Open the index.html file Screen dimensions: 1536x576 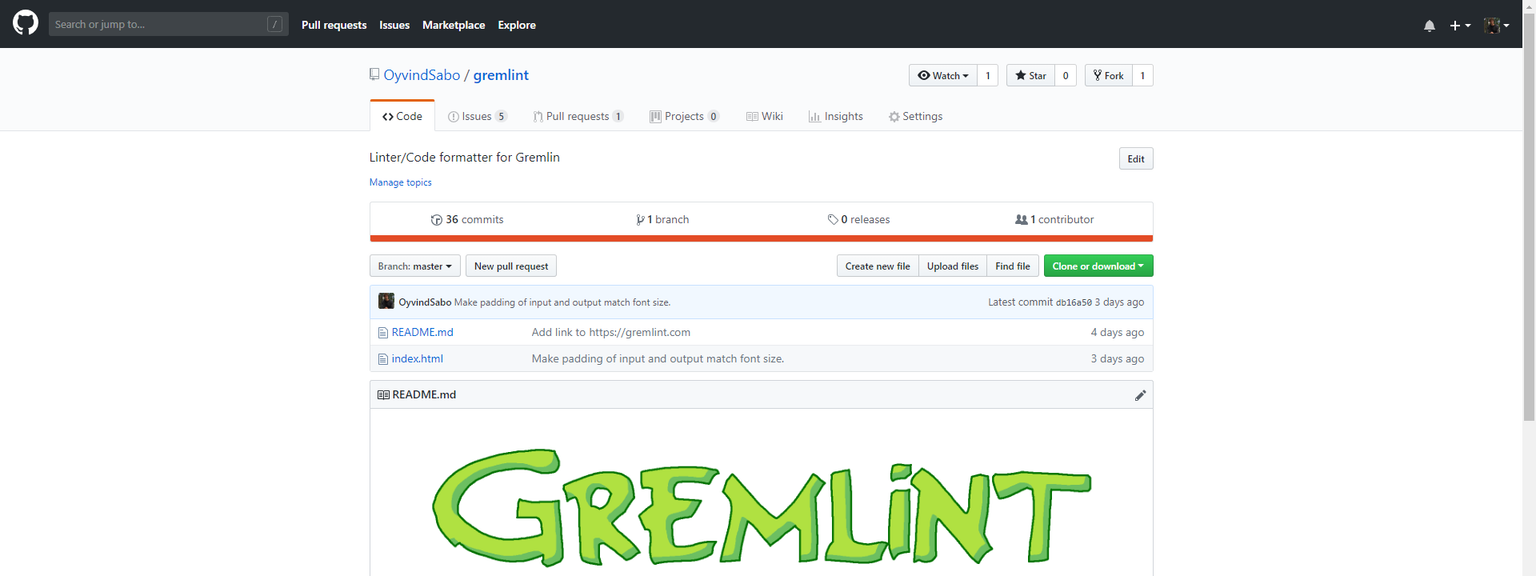pos(417,359)
